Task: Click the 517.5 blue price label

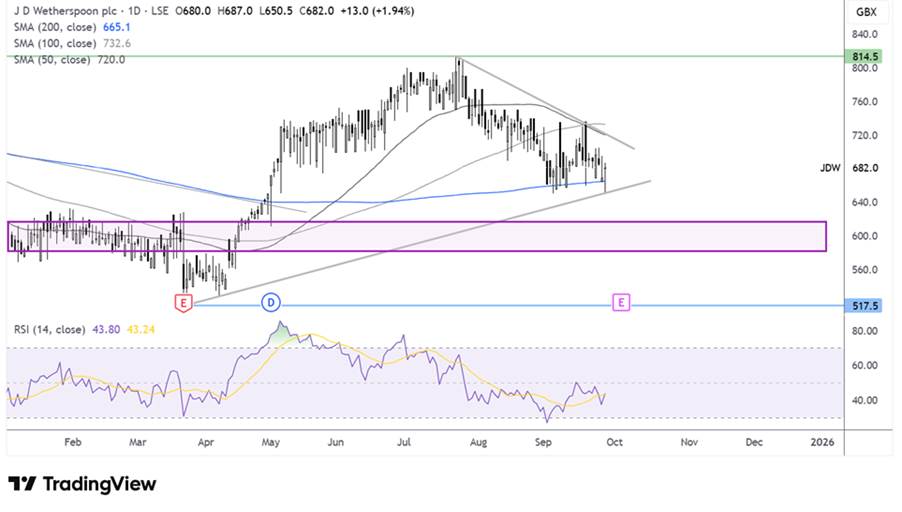Action: coord(865,305)
